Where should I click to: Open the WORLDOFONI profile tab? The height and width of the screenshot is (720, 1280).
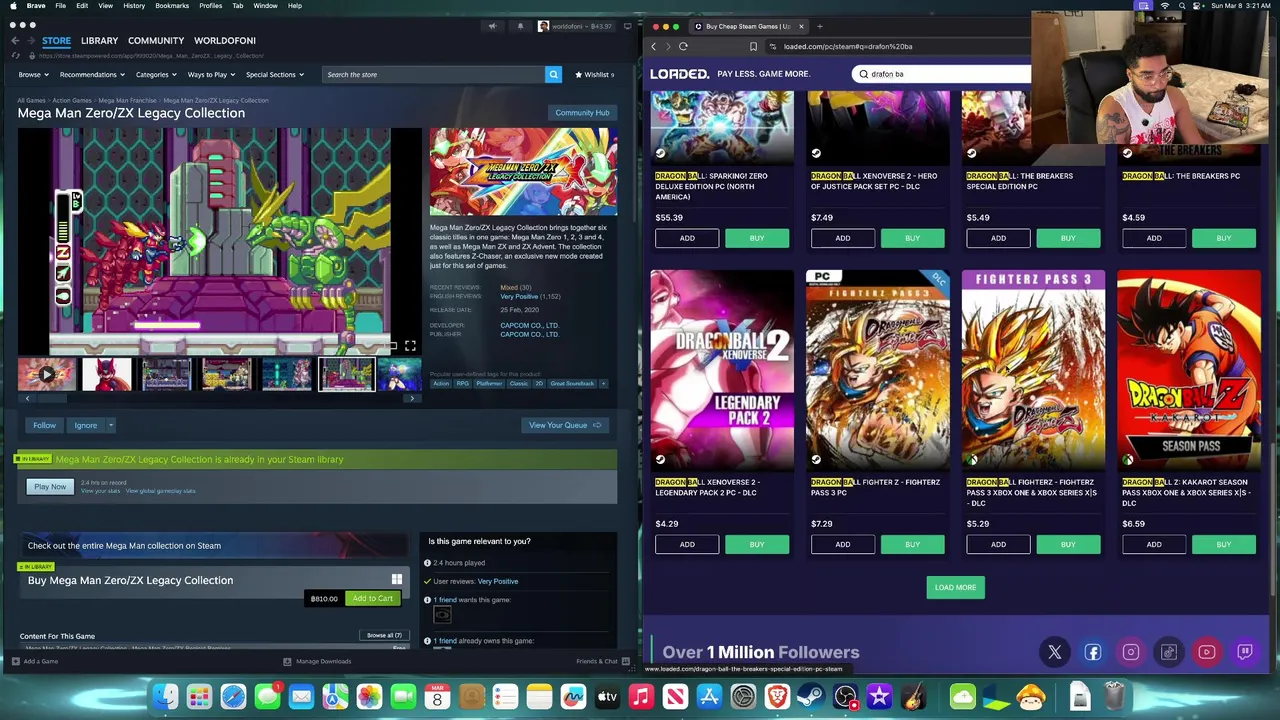click(225, 40)
